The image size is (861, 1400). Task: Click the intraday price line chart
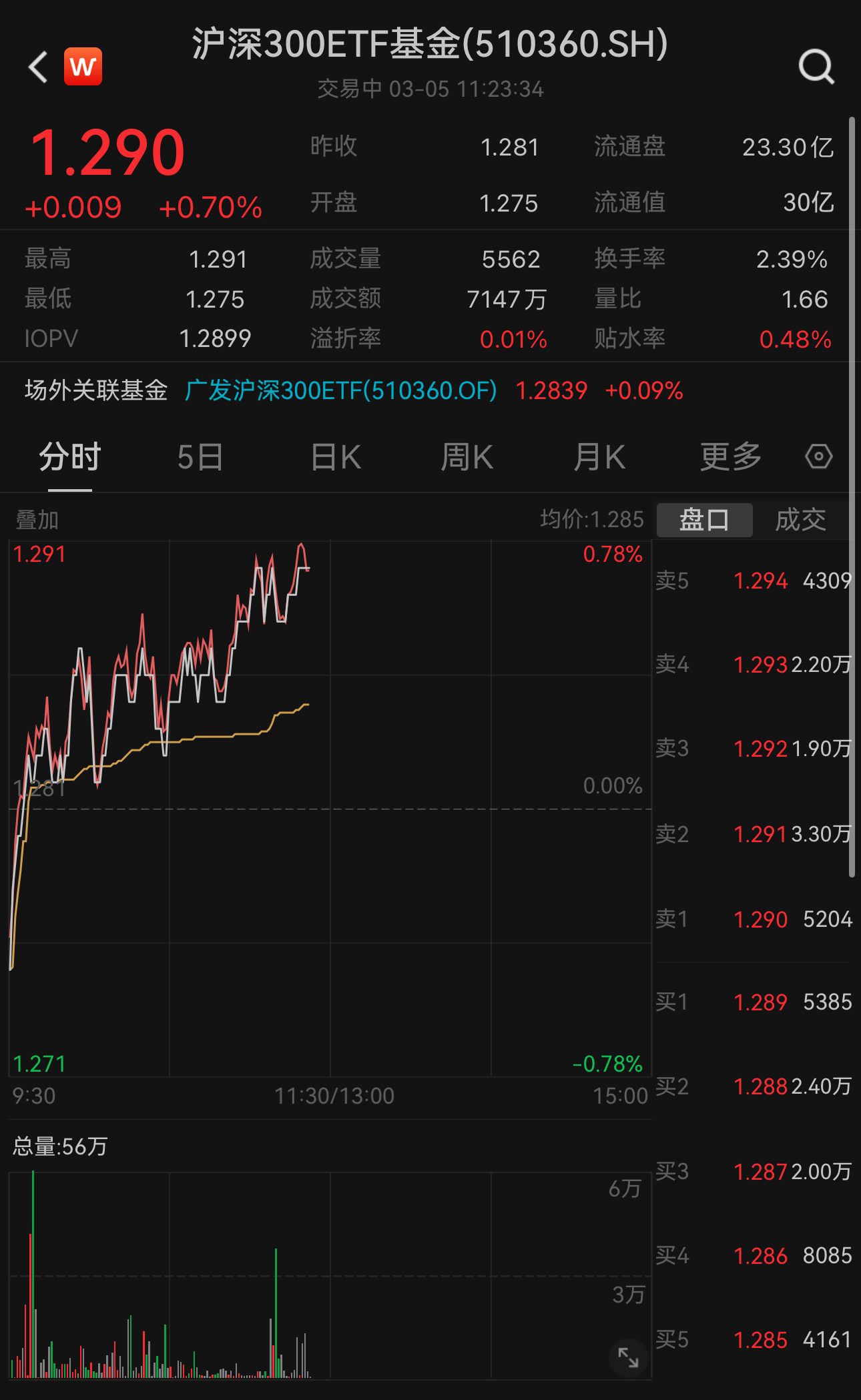click(330, 809)
